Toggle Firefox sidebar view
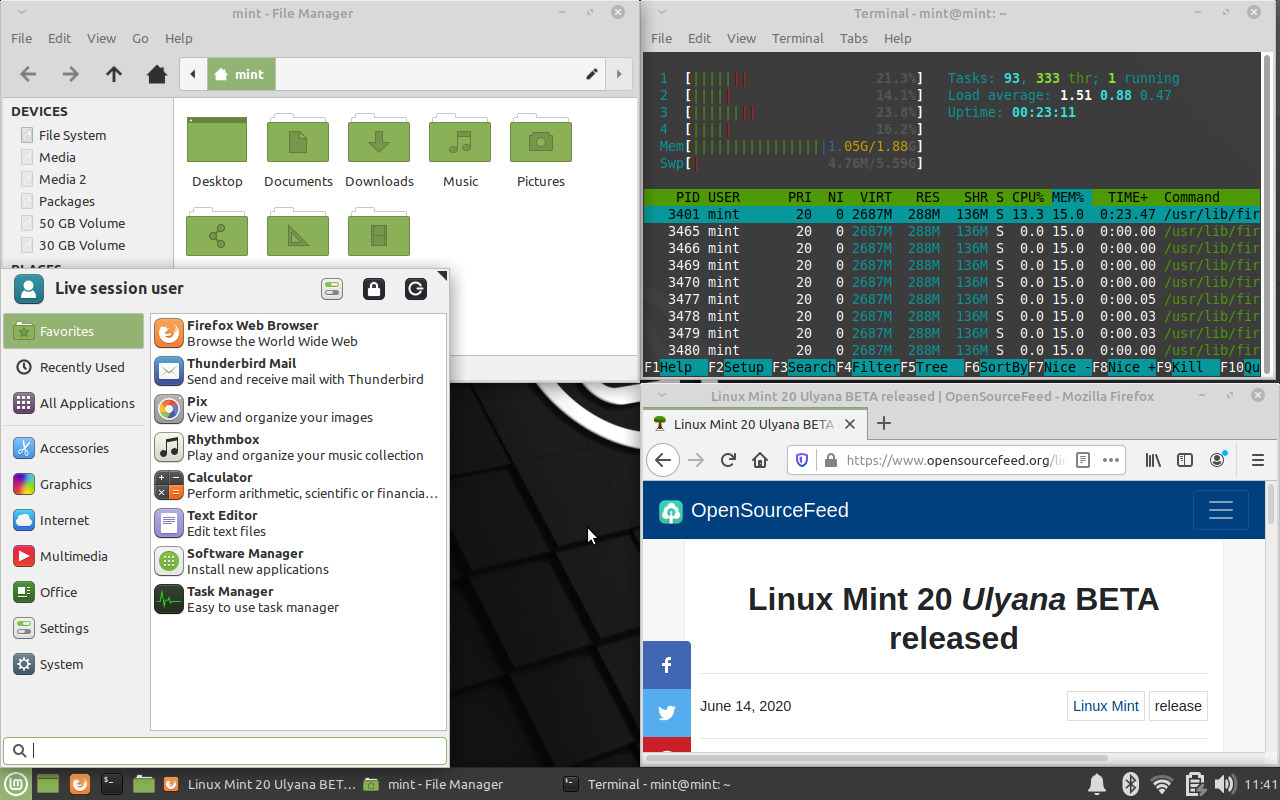1280x800 pixels. point(1185,460)
